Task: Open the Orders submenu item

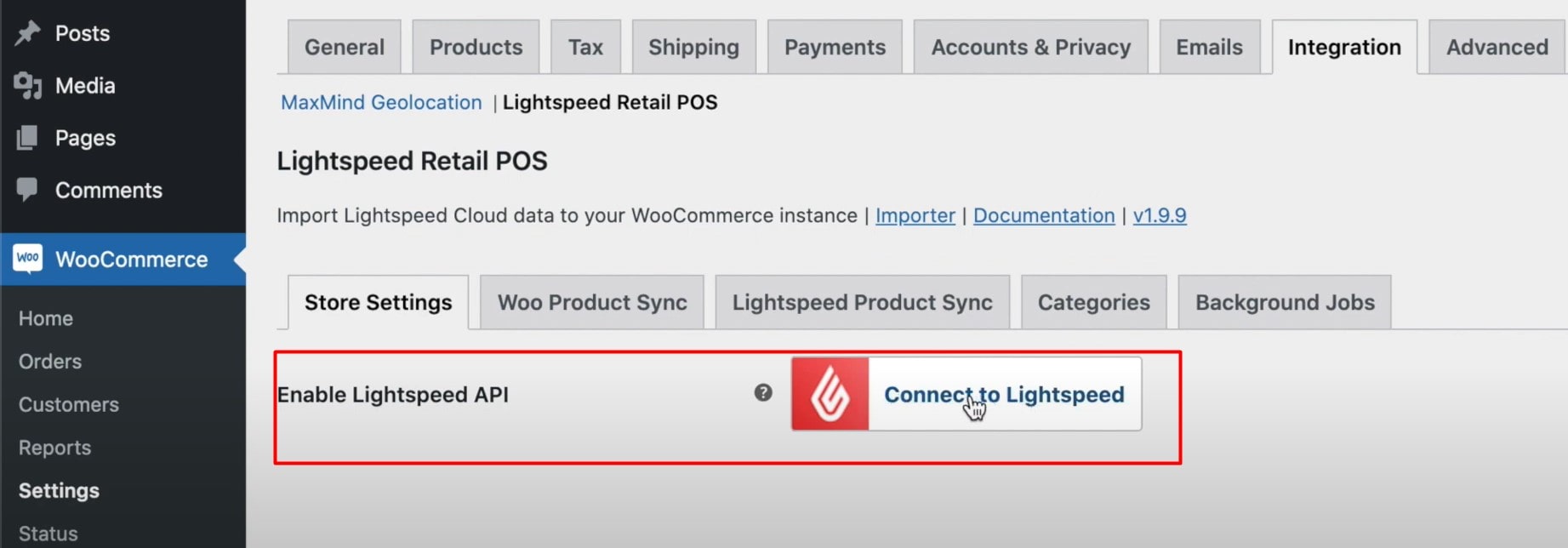Action: [x=50, y=362]
